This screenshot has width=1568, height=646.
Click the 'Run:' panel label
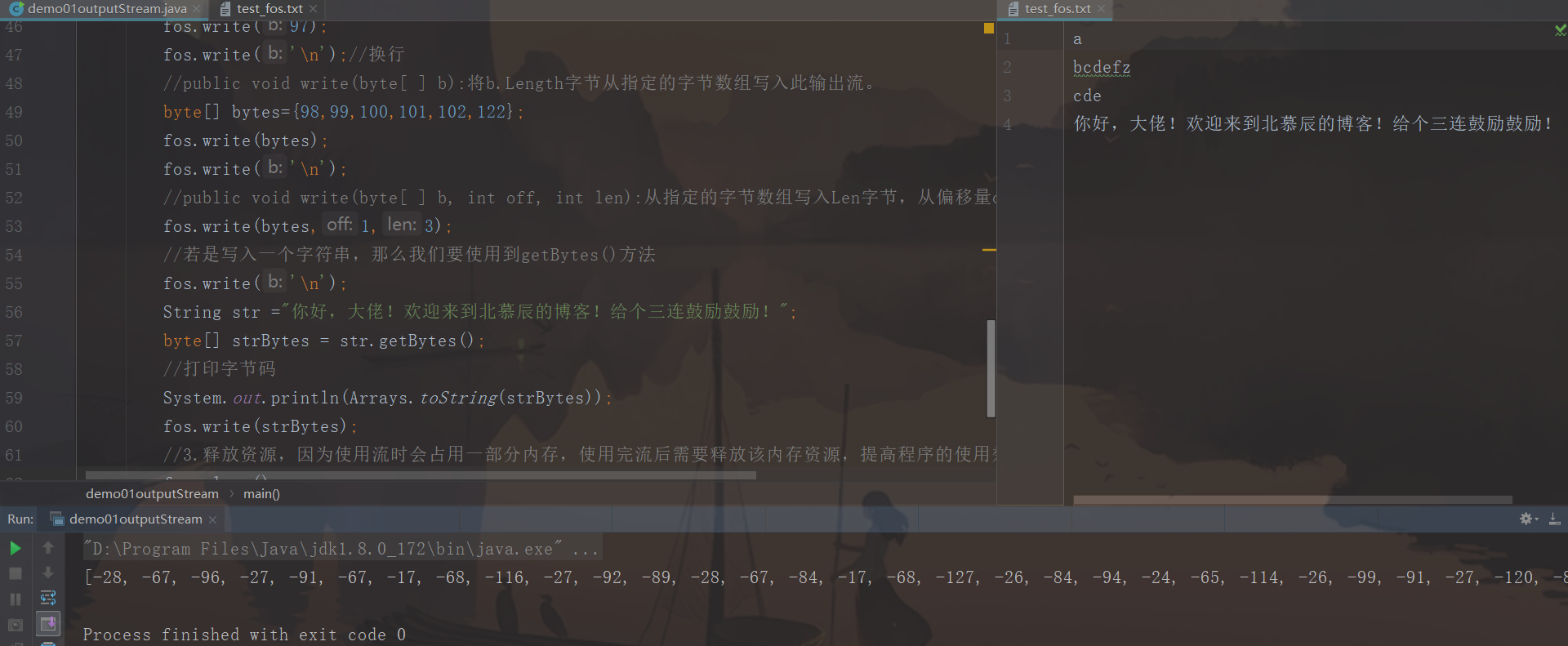(x=20, y=519)
